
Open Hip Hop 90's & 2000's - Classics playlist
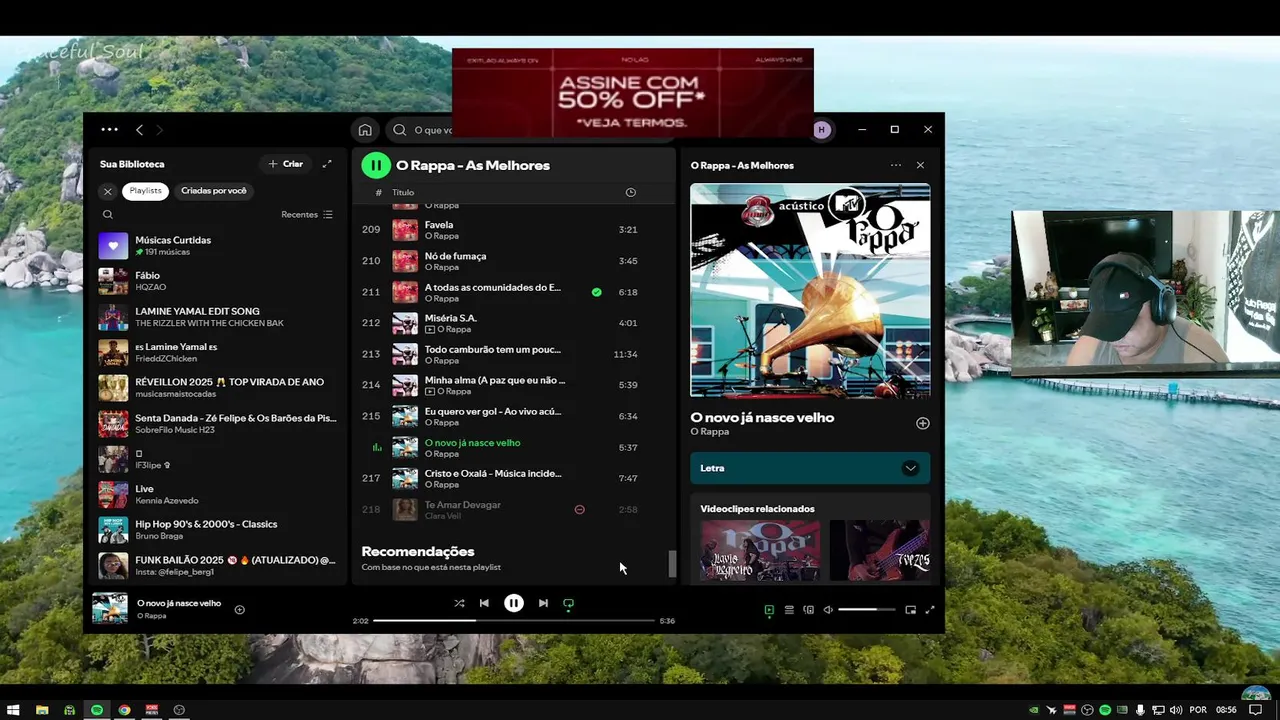click(x=218, y=530)
